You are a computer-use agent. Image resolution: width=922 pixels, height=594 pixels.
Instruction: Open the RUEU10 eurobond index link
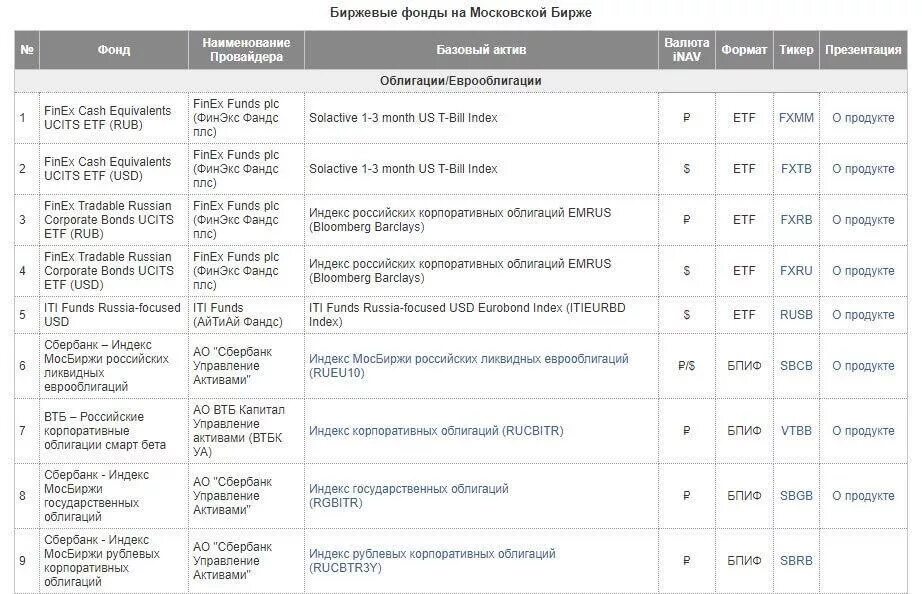(469, 366)
